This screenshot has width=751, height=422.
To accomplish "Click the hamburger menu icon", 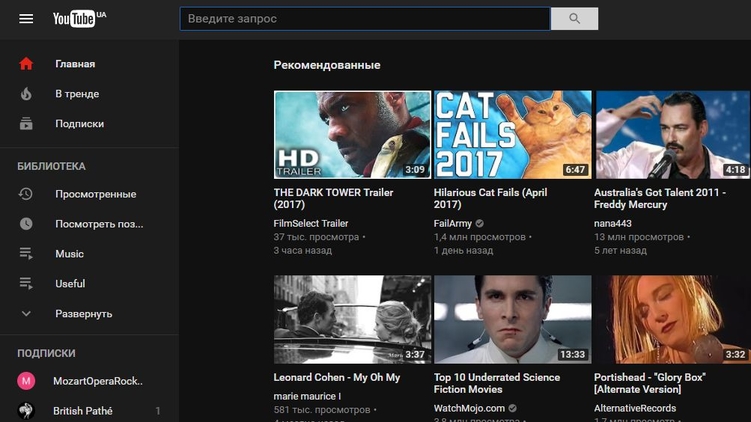I will pyautogui.click(x=26, y=19).
